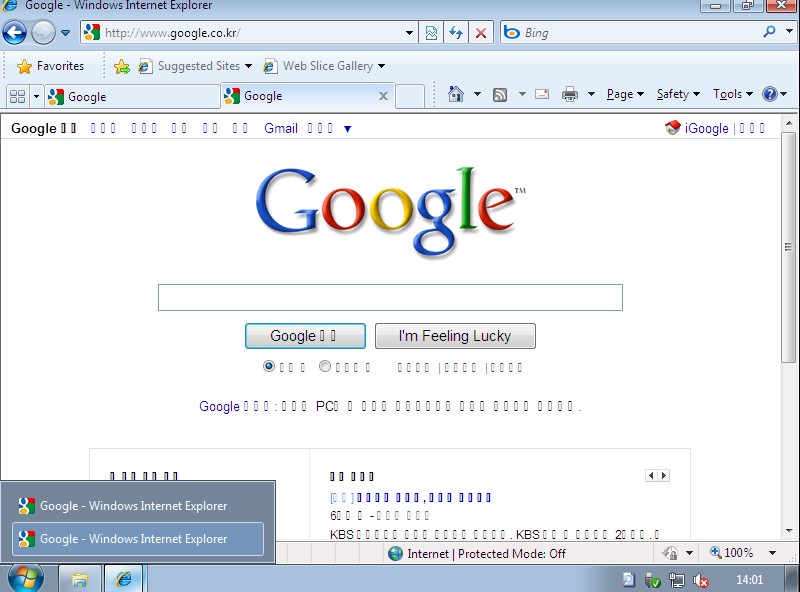Open the Page menu
Screen dimensions: 800x592
(625, 94)
